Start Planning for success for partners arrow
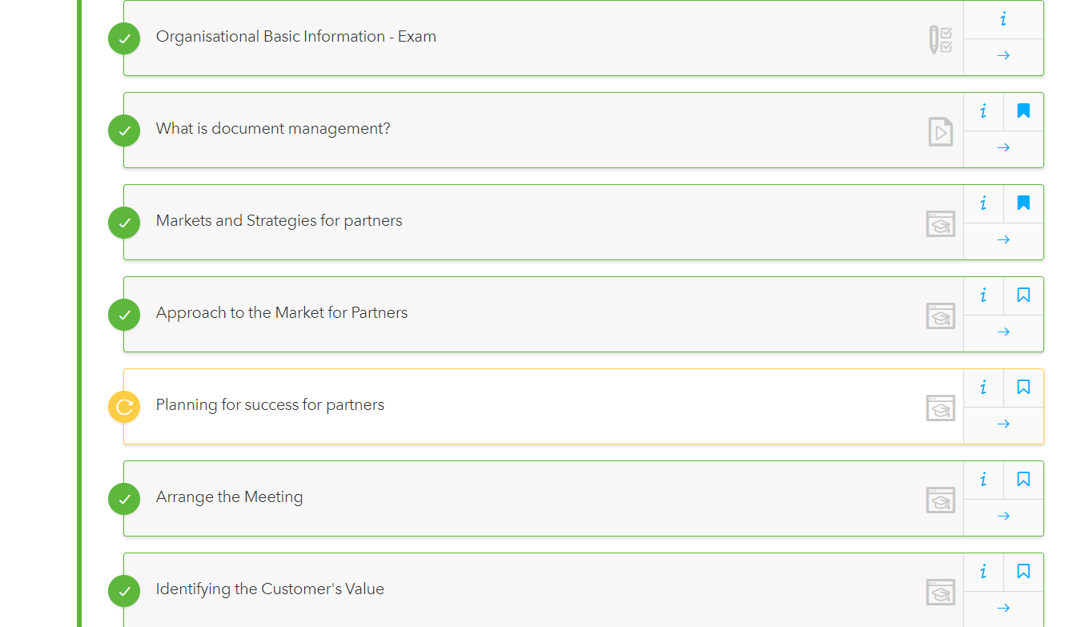The height and width of the screenshot is (627, 1085). tap(1003, 424)
